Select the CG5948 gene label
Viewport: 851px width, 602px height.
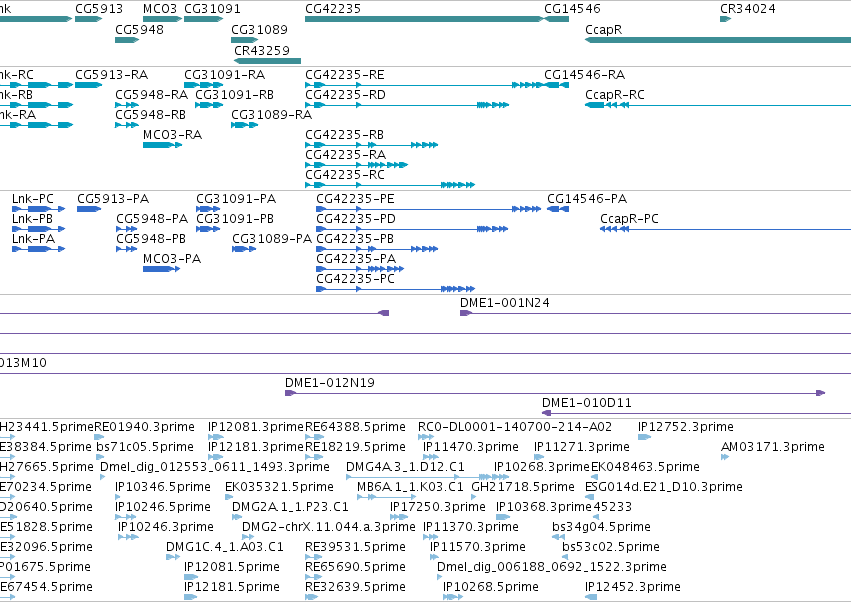point(139,29)
